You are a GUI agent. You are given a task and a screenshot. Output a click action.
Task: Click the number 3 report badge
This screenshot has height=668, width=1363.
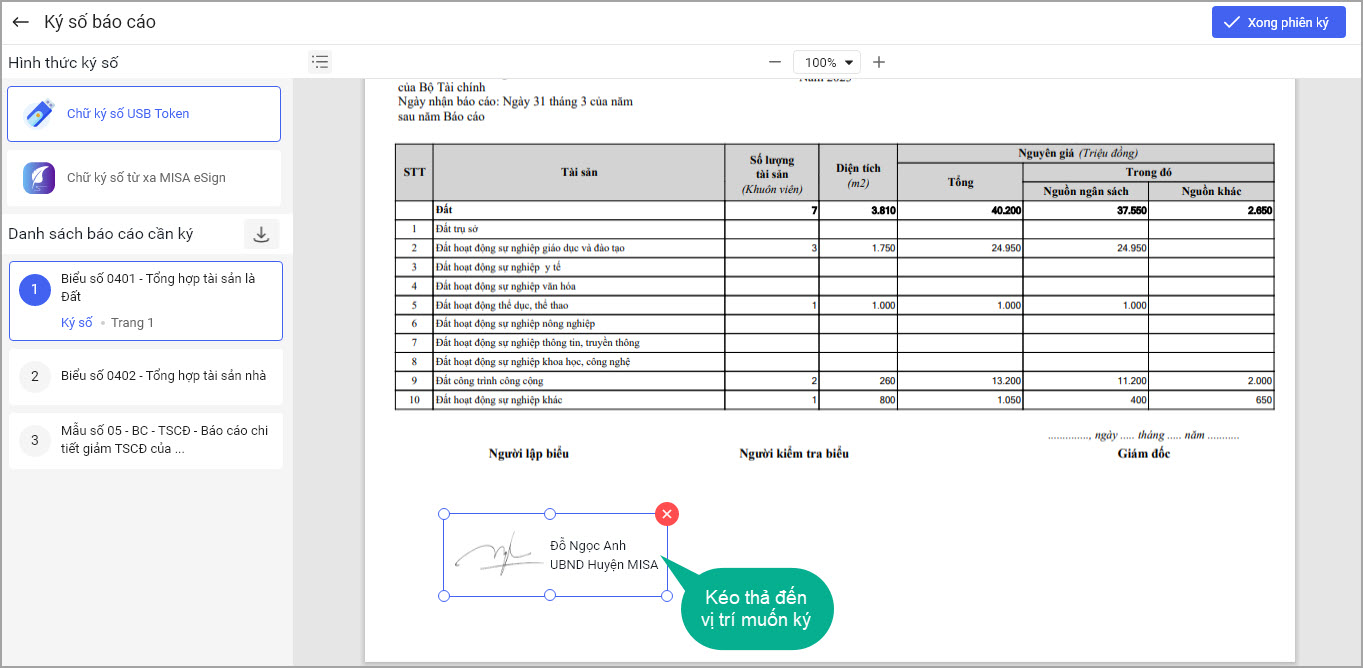click(35, 440)
